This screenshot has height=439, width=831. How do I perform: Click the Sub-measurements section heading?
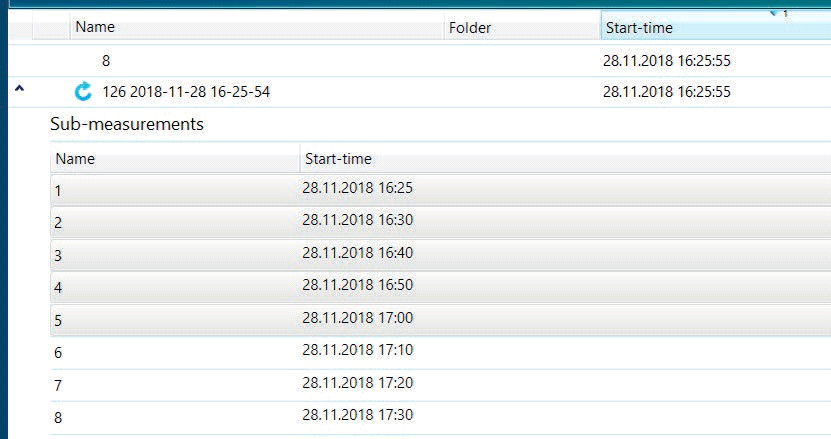pos(127,125)
